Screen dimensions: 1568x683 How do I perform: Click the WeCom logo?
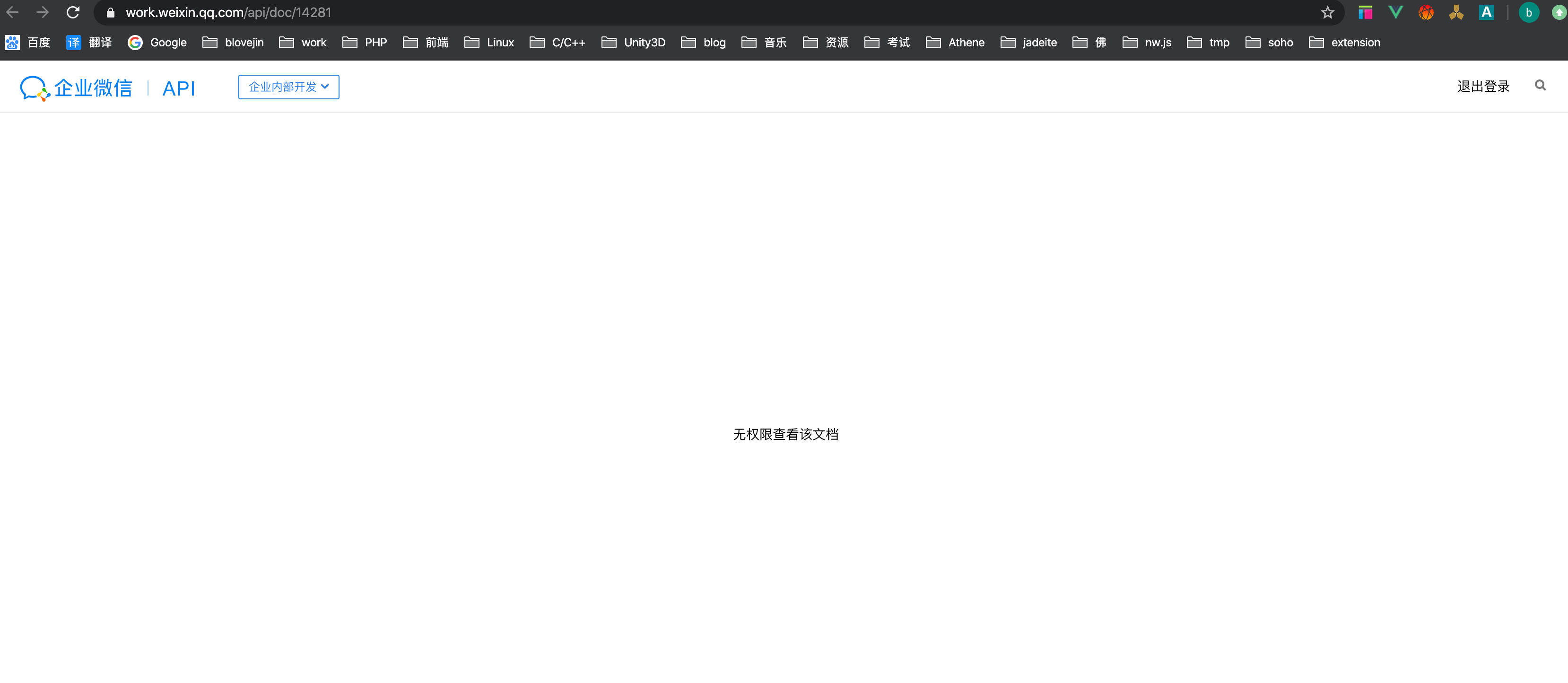[76, 88]
